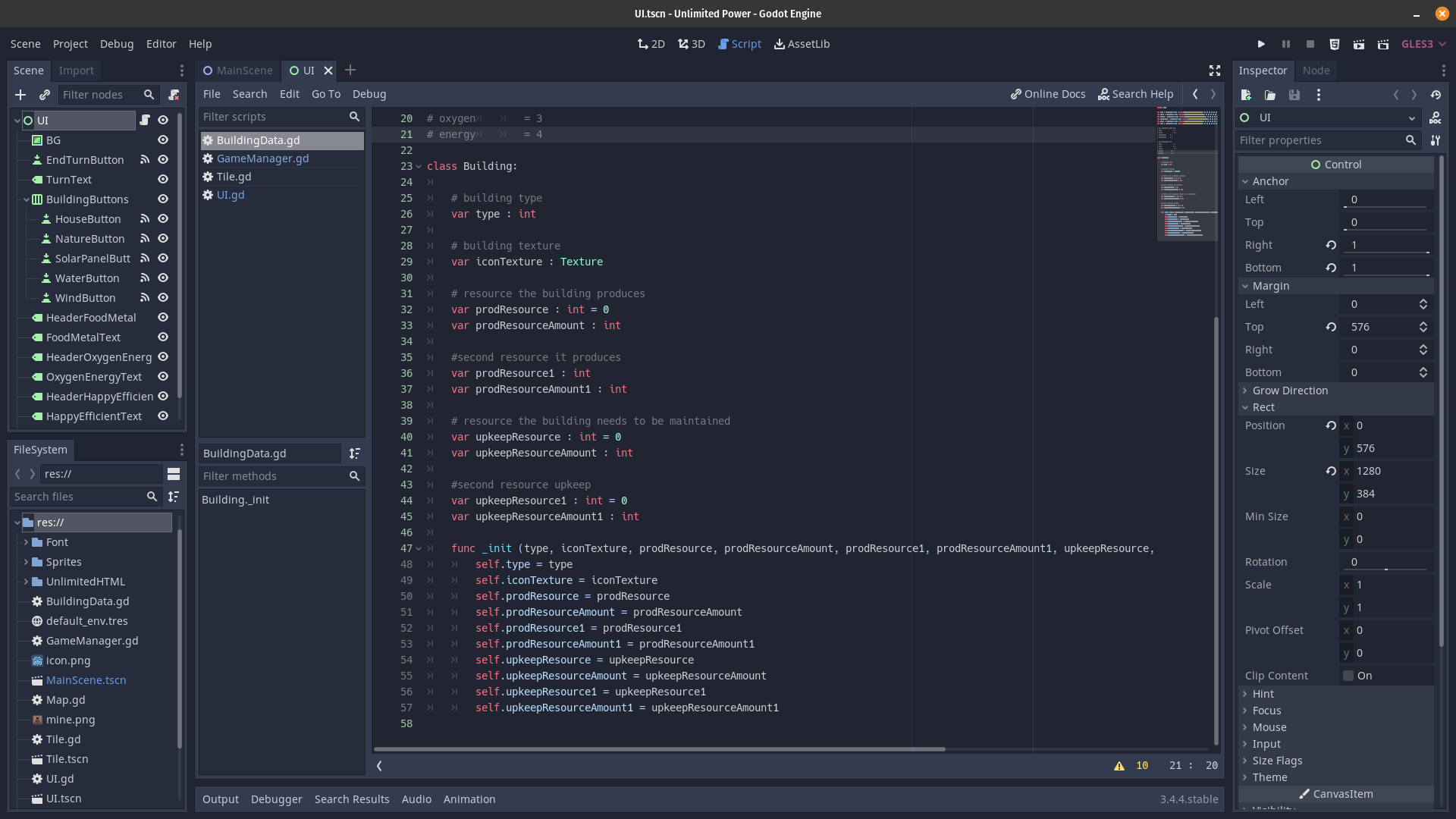The height and width of the screenshot is (819, 1456).
Task: Disable the Clip Content checkbox
Action: pos(1347,676)
